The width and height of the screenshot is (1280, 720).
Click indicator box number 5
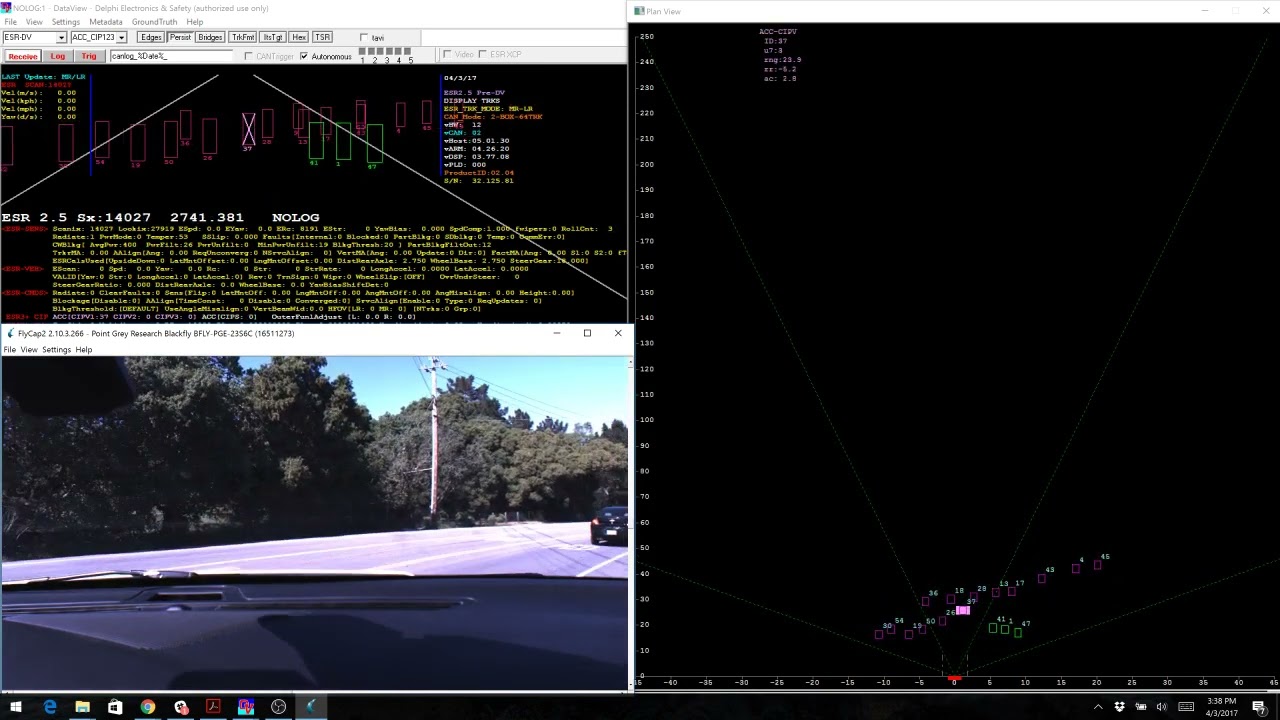click(x=407, y=51)
